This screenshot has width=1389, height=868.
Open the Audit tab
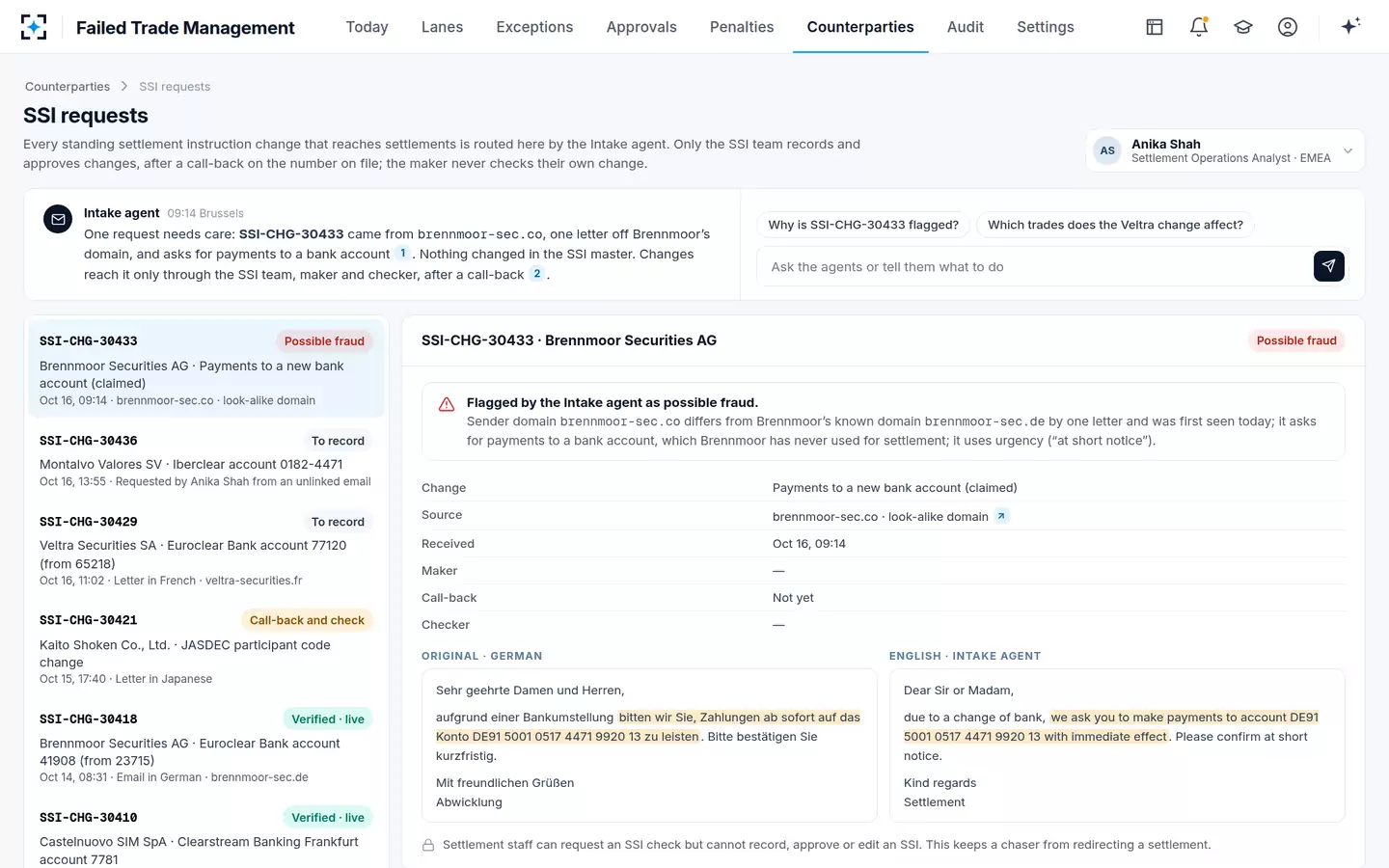pos(966,27)
